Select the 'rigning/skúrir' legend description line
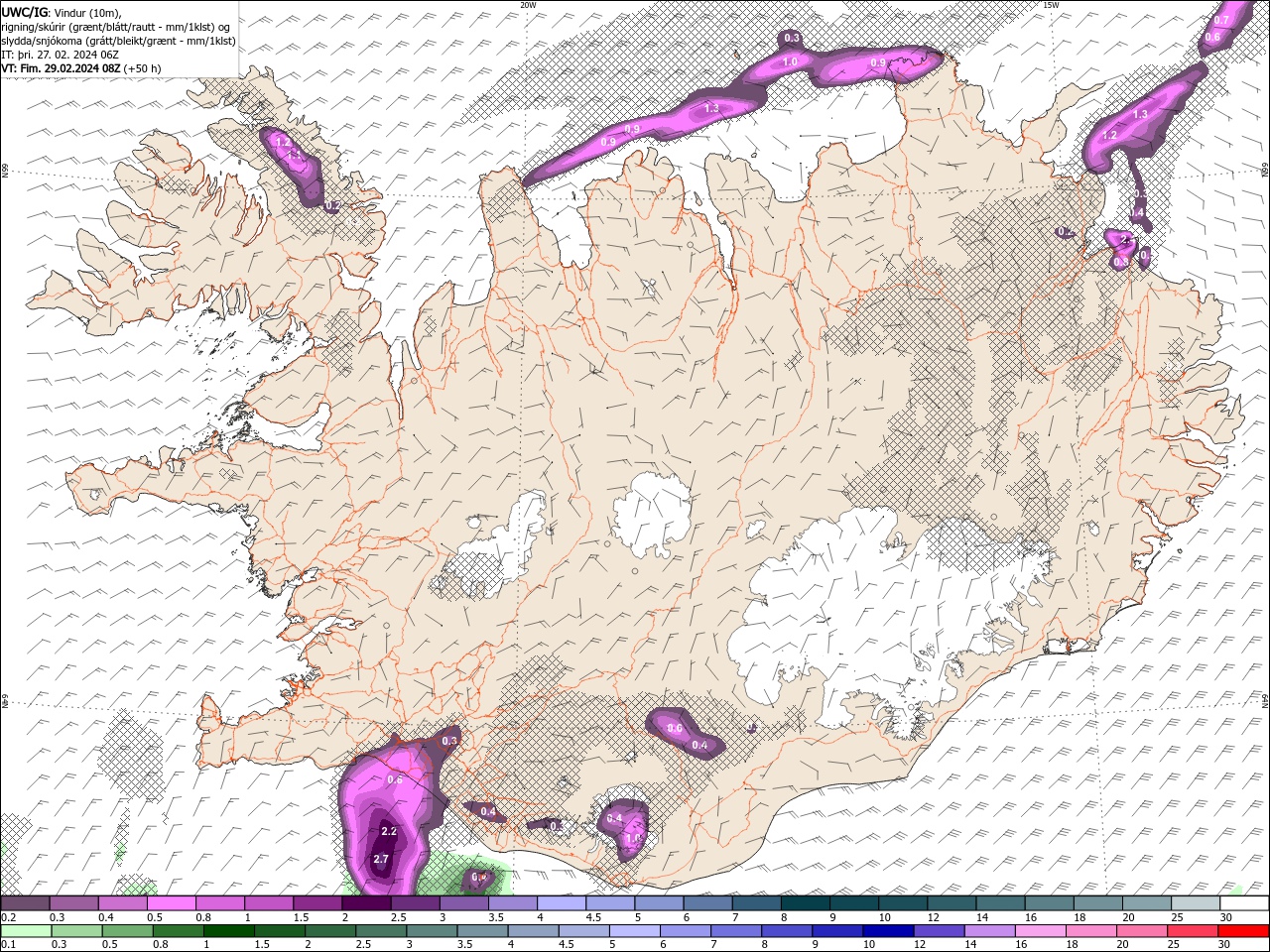 click(x=116, y=27)
